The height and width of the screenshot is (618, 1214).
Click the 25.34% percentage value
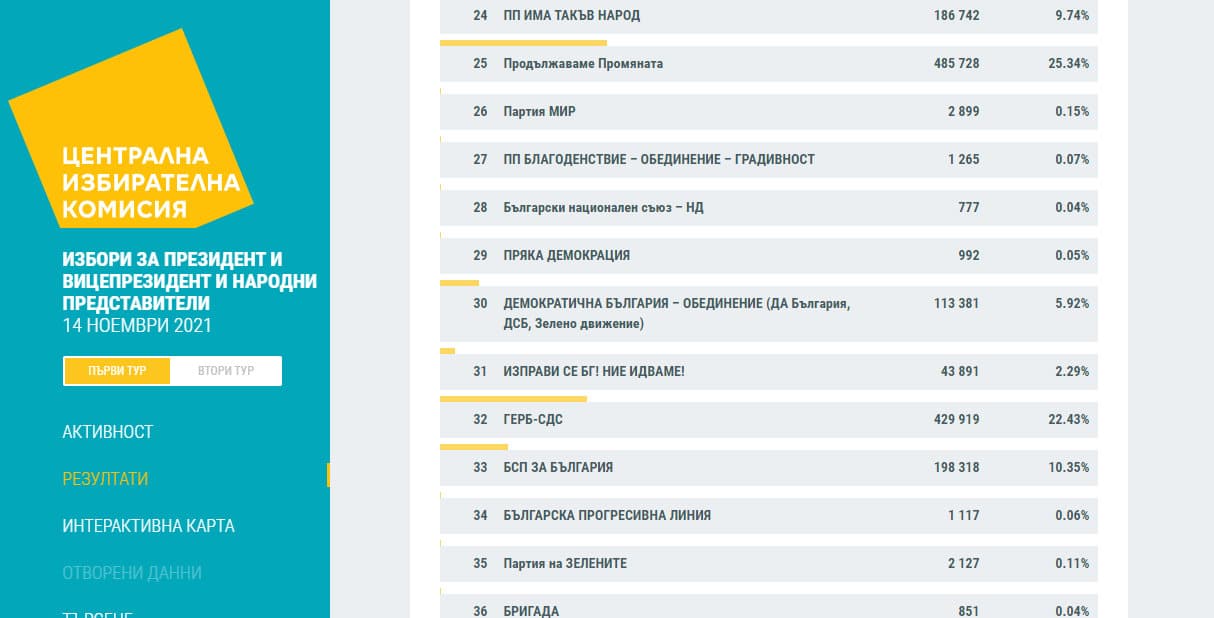tap(1070, 64)
